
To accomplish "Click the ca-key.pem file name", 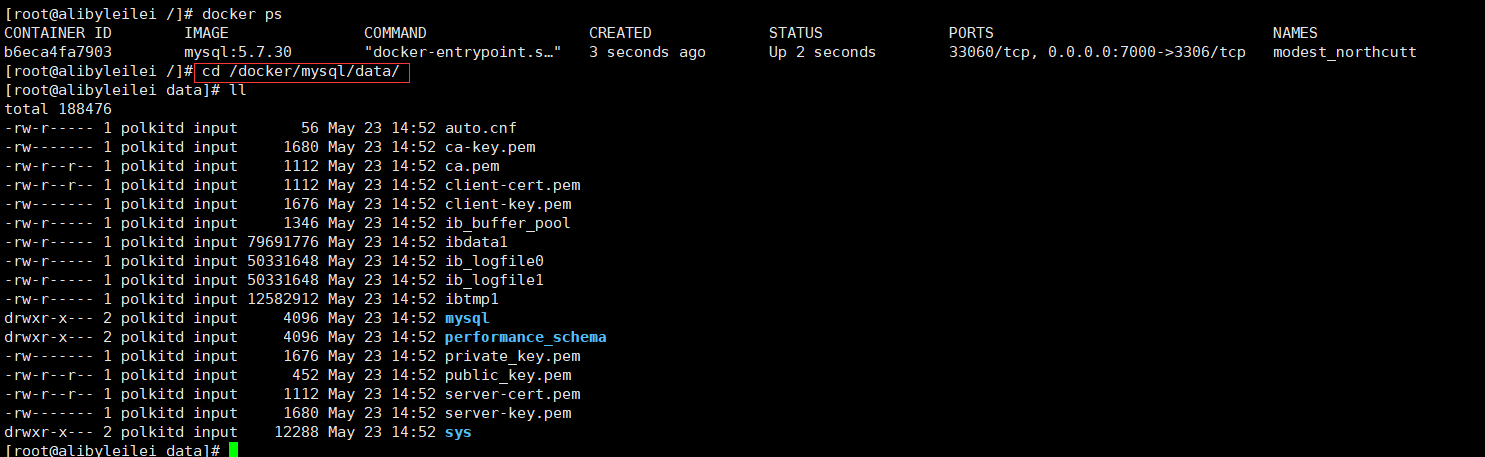I will [490, 147].
